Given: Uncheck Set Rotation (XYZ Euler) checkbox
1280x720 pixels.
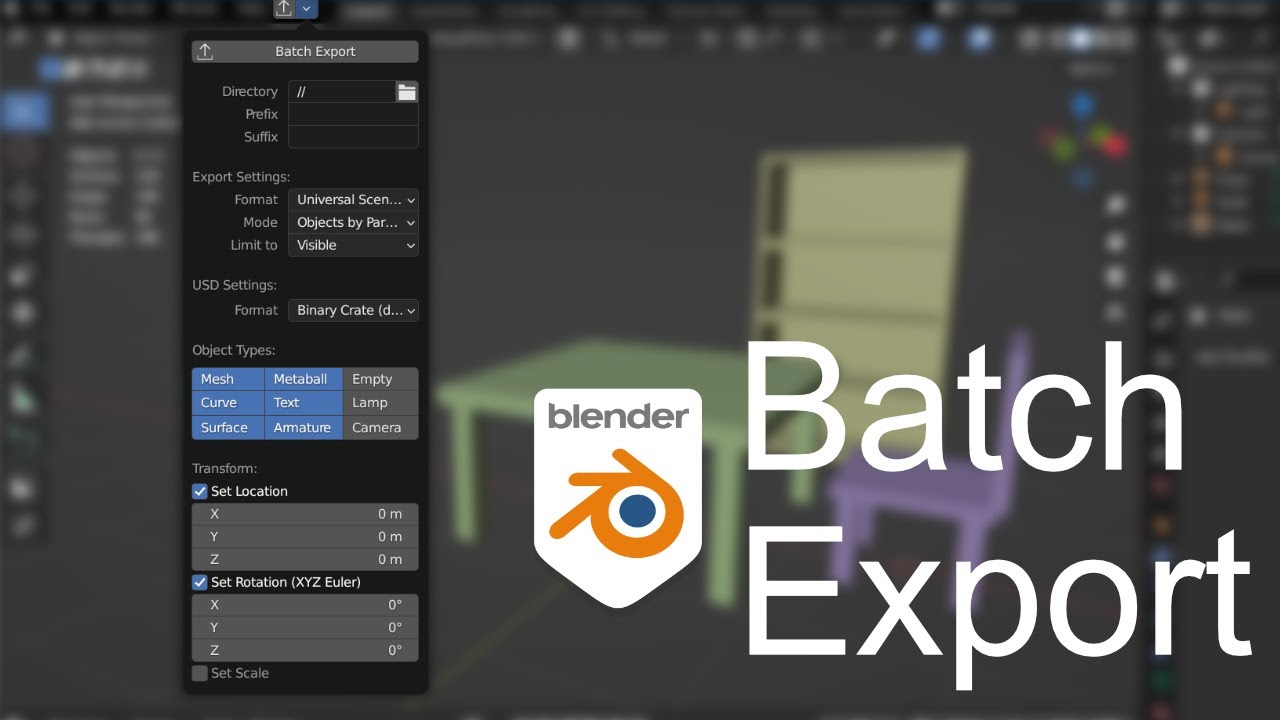Looking at the screenshot, I should [200, 582].
